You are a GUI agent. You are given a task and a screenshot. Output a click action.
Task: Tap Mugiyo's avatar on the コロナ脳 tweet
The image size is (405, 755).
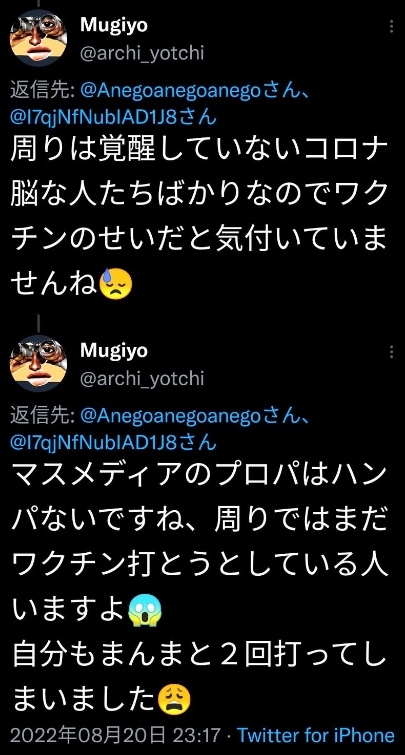click(39, 38)
